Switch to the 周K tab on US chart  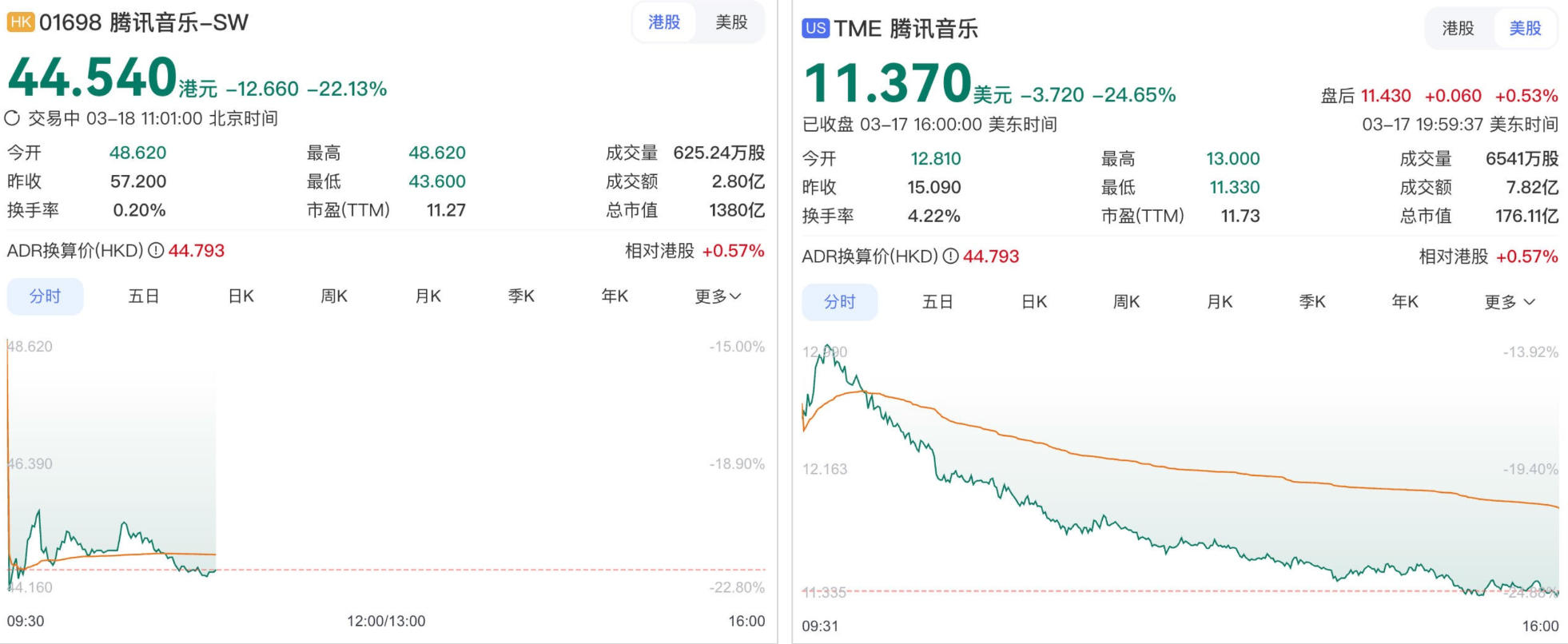(x=1126, y=301)
